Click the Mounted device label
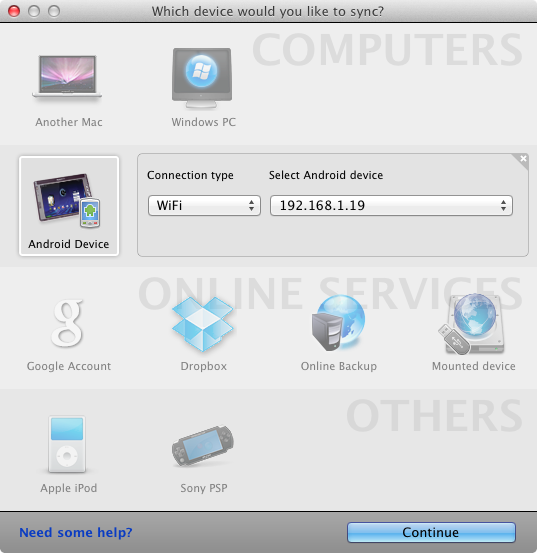 [x=474, y=366]
